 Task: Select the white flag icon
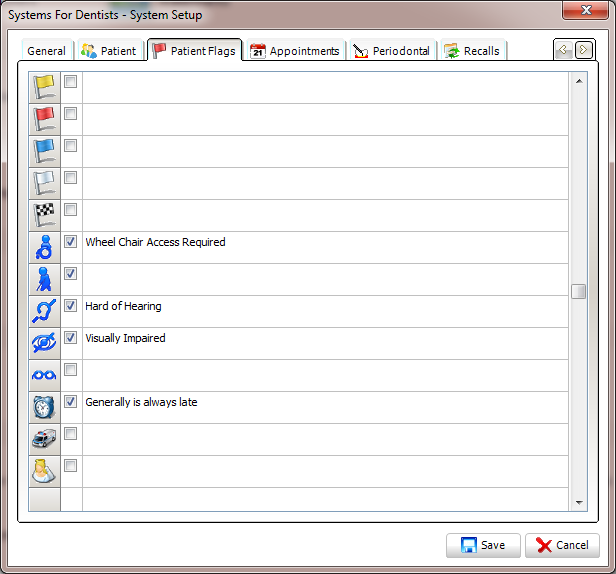[44, 183]
